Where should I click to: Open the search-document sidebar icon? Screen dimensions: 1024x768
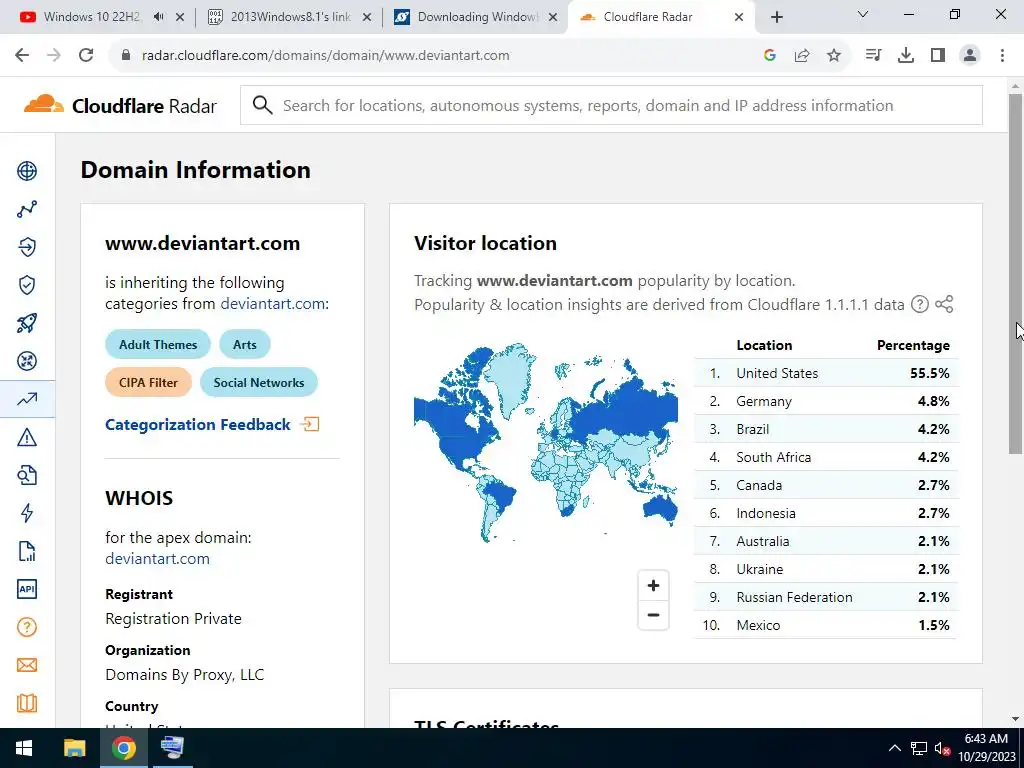click(x=27, y=475)
